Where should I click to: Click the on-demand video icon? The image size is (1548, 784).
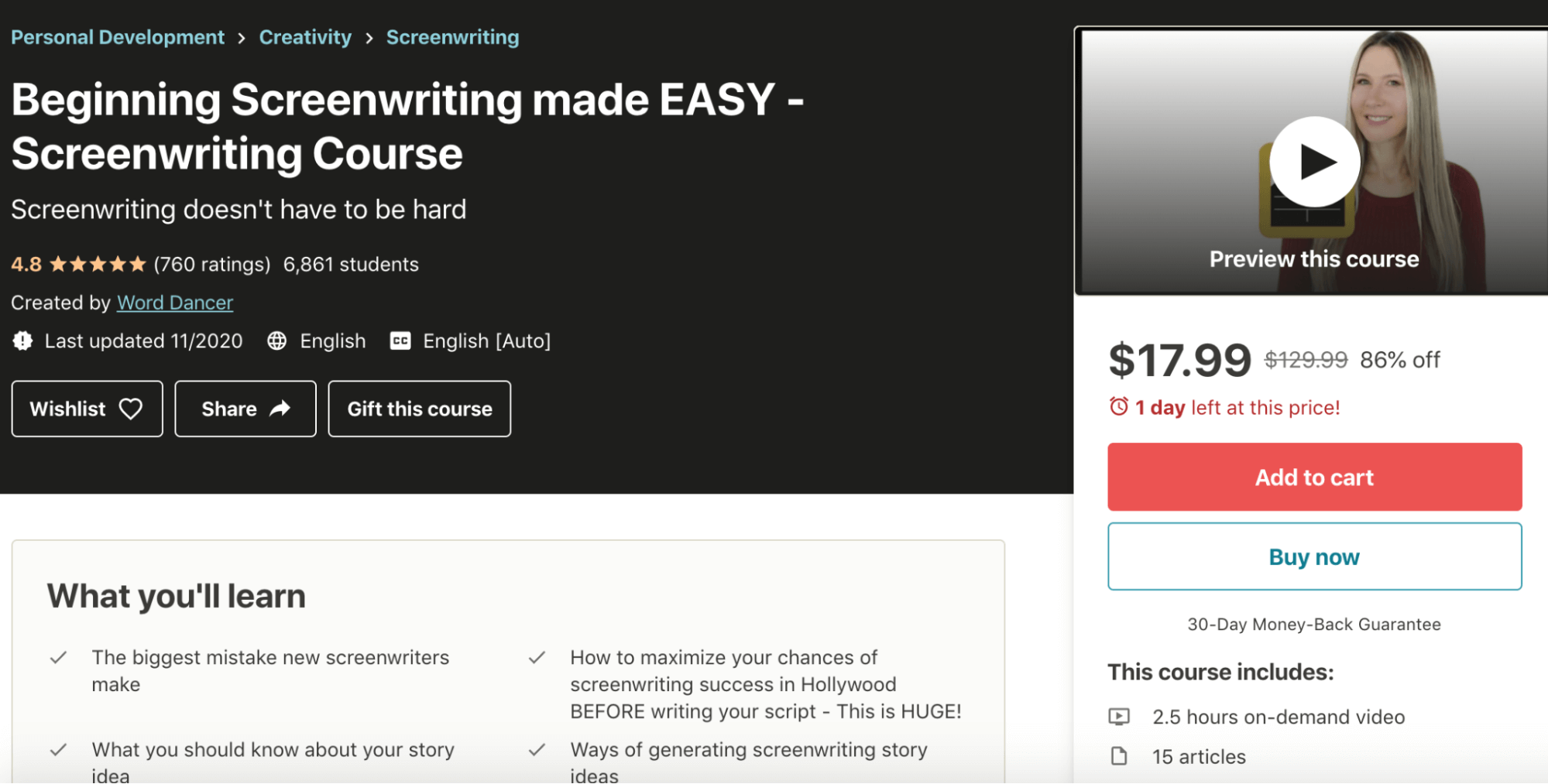[1119, 717]
